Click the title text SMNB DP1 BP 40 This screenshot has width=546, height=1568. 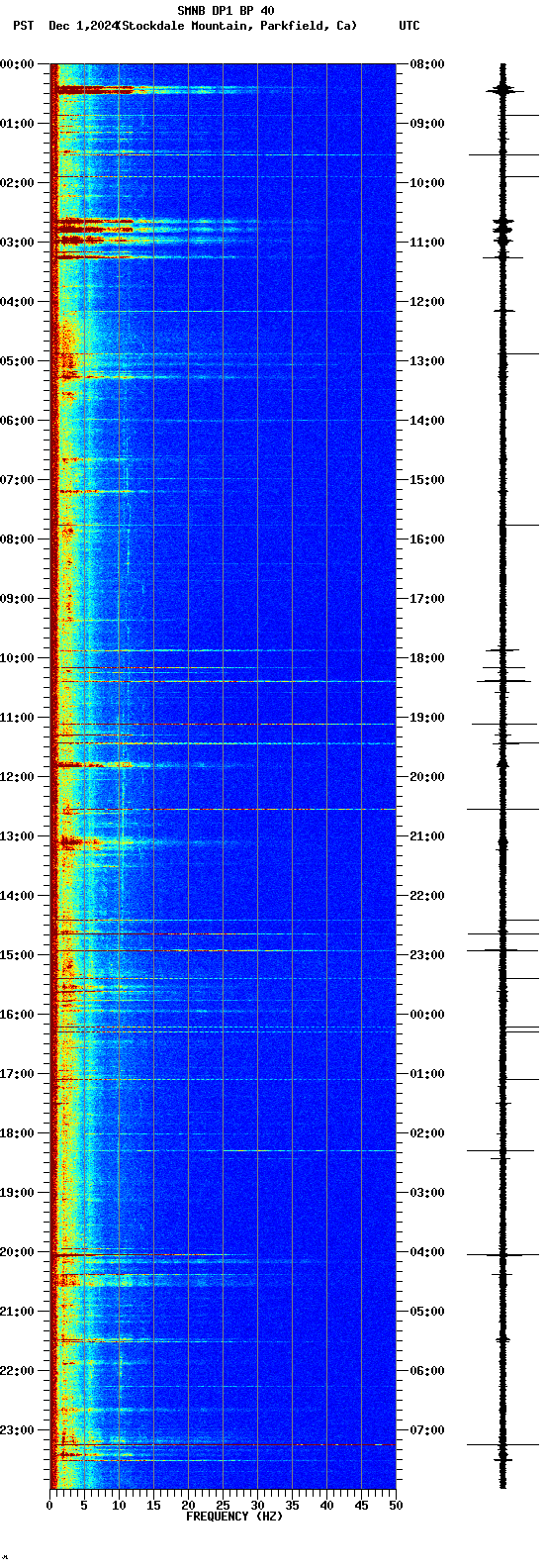[227, 11]
